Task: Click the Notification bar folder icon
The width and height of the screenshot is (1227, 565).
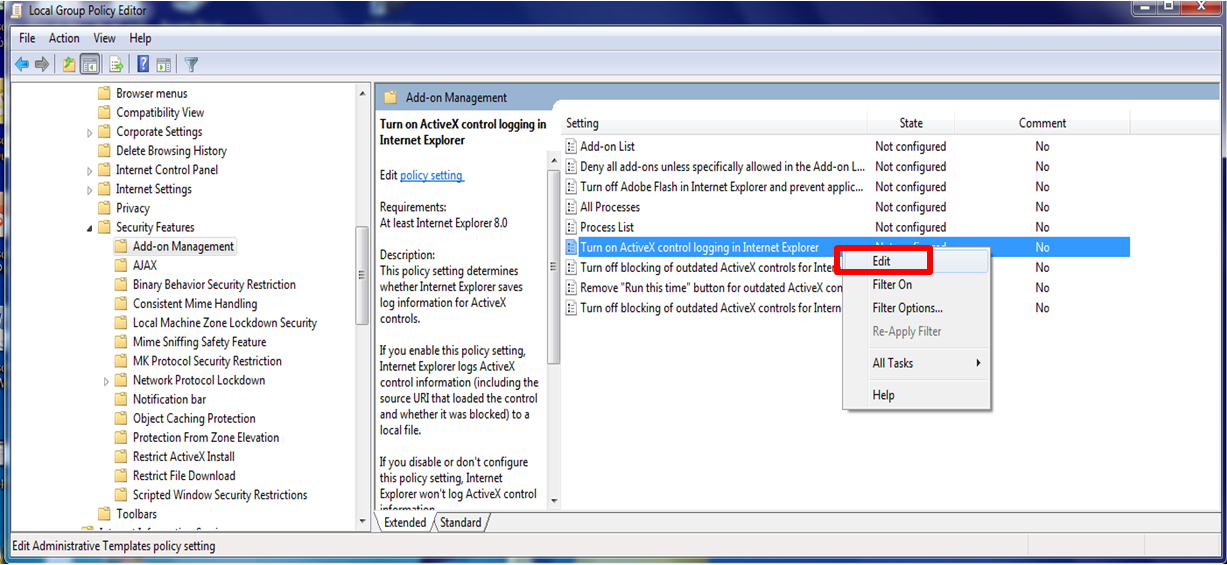Action: pyautogui.click(x=121, y=399)
